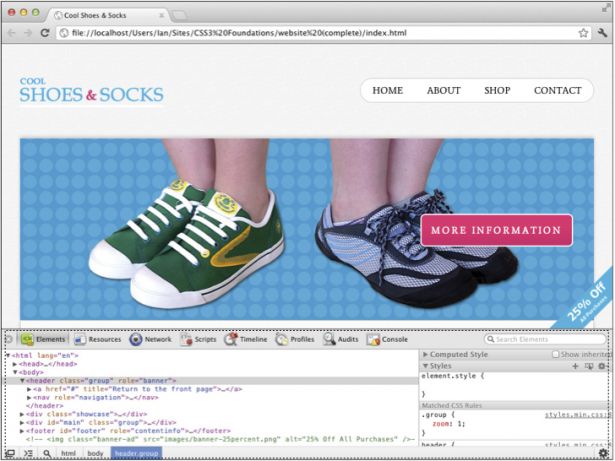Select the Cool Shoes & Socks browser tab

106,15
